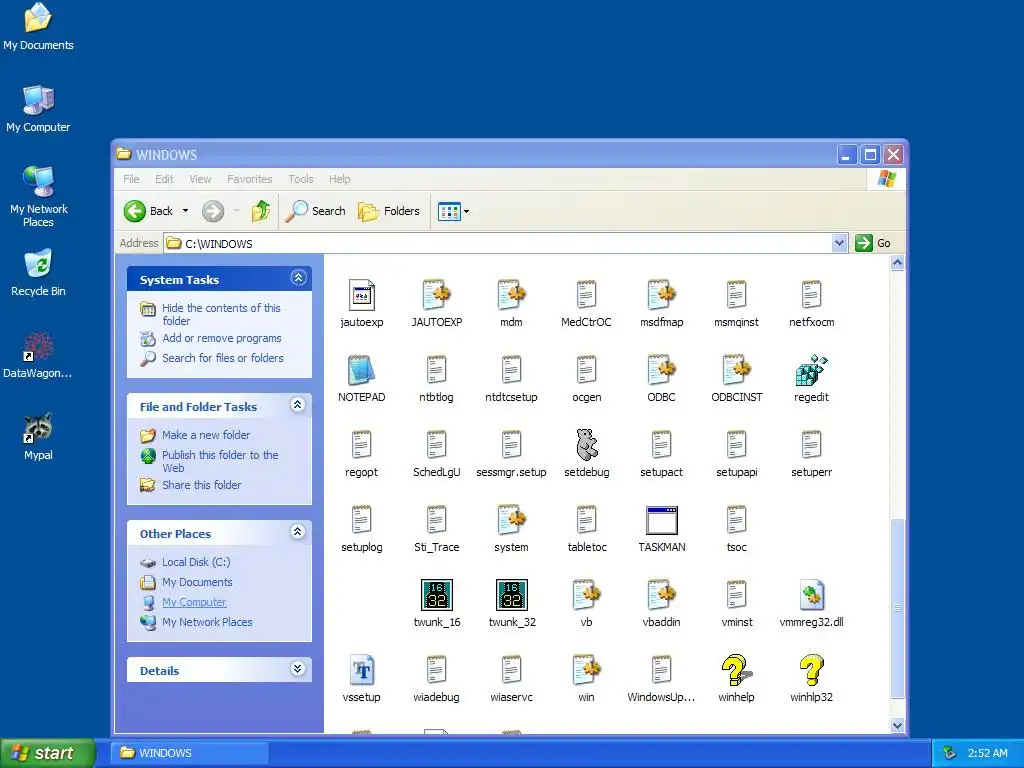Click the scrollbar up arrow
The image size is (1024, 768).
[897, 263]
